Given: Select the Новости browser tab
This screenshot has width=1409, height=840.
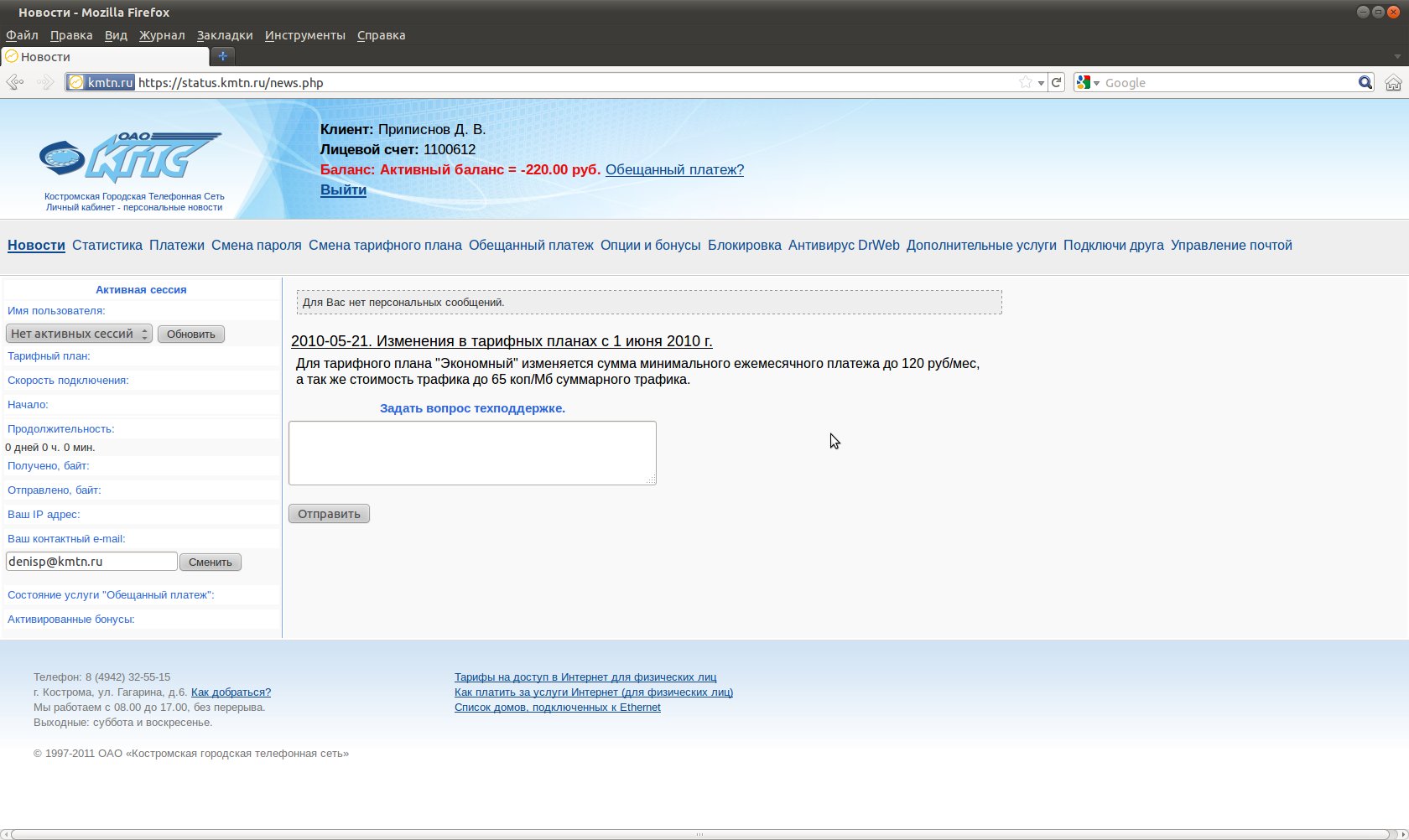Looking at the screenshot, I should coord(105,56).
